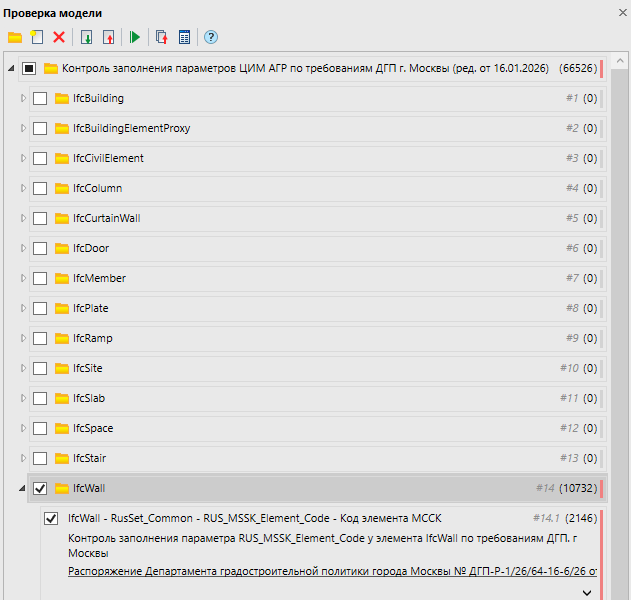Click the Контроль заполнения параметров ЦИМ АГР title
This screenshot has height=600, width=631.
305,68
